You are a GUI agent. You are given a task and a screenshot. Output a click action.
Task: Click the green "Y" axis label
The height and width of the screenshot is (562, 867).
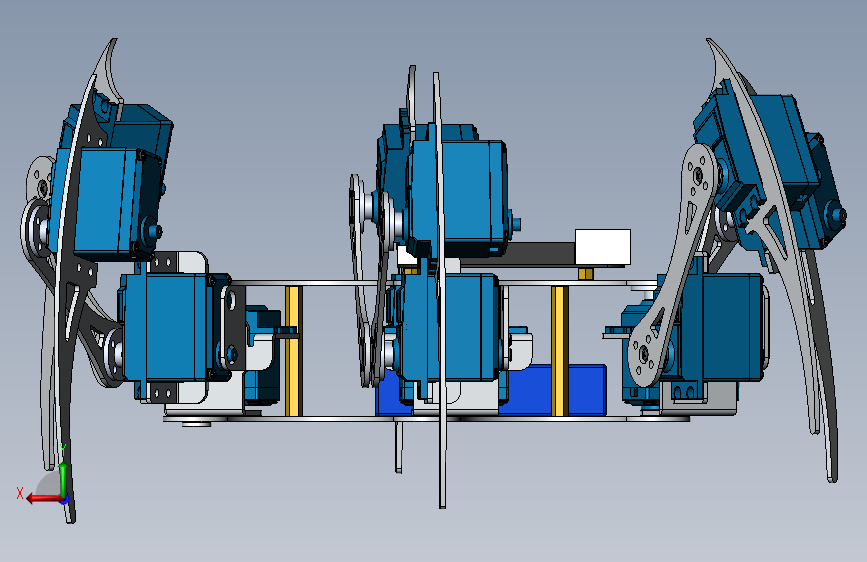pyautogui.click(x=63, y=449)
